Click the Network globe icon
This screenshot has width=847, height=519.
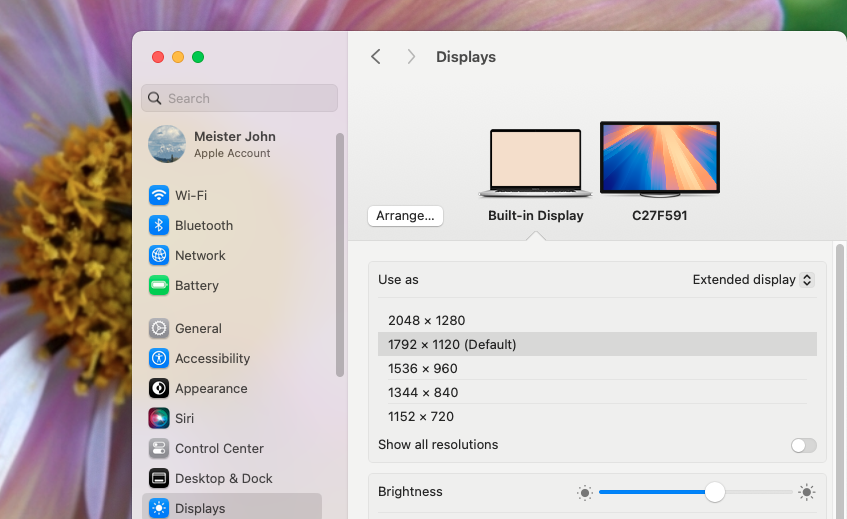point(159,255)
